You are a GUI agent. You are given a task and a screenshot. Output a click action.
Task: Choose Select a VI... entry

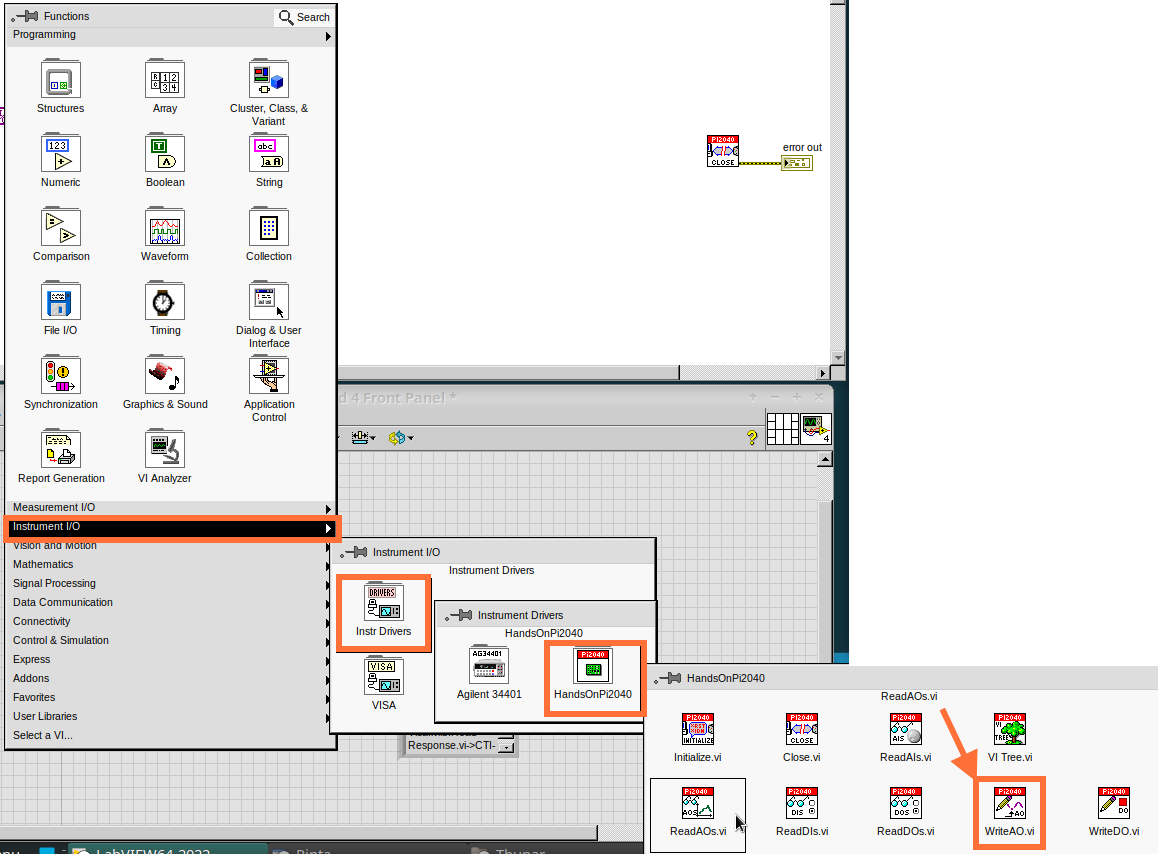(x=168, y=736)
